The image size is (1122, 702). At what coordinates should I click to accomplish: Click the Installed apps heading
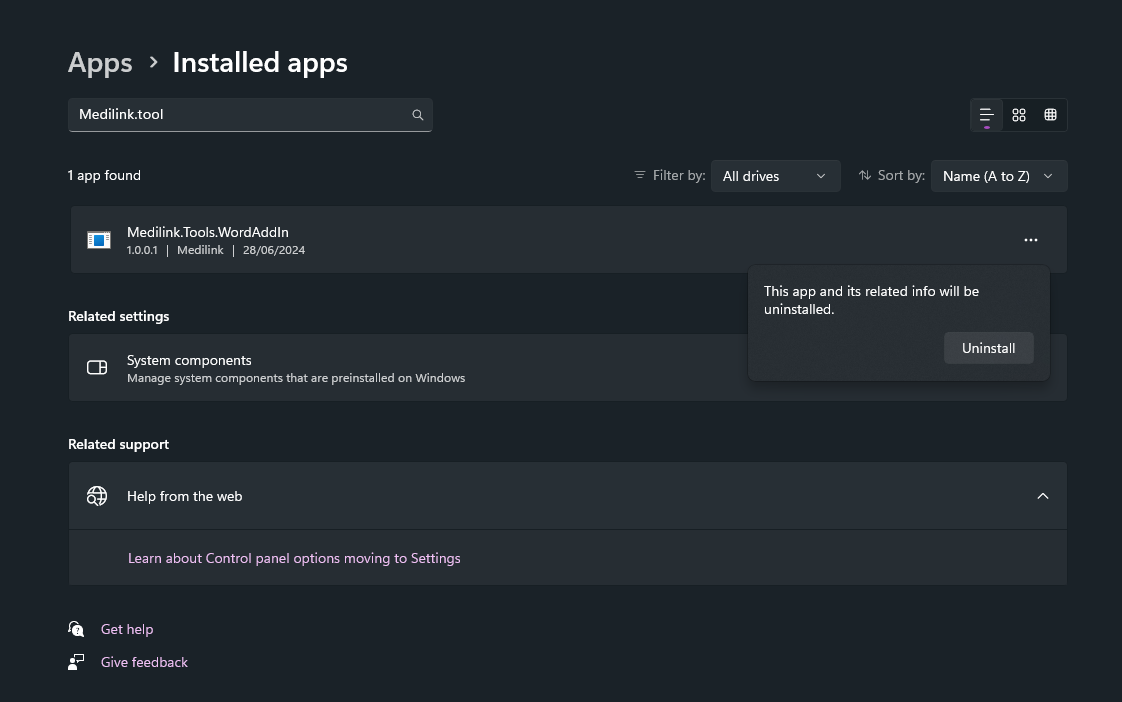tap(260, 63)
